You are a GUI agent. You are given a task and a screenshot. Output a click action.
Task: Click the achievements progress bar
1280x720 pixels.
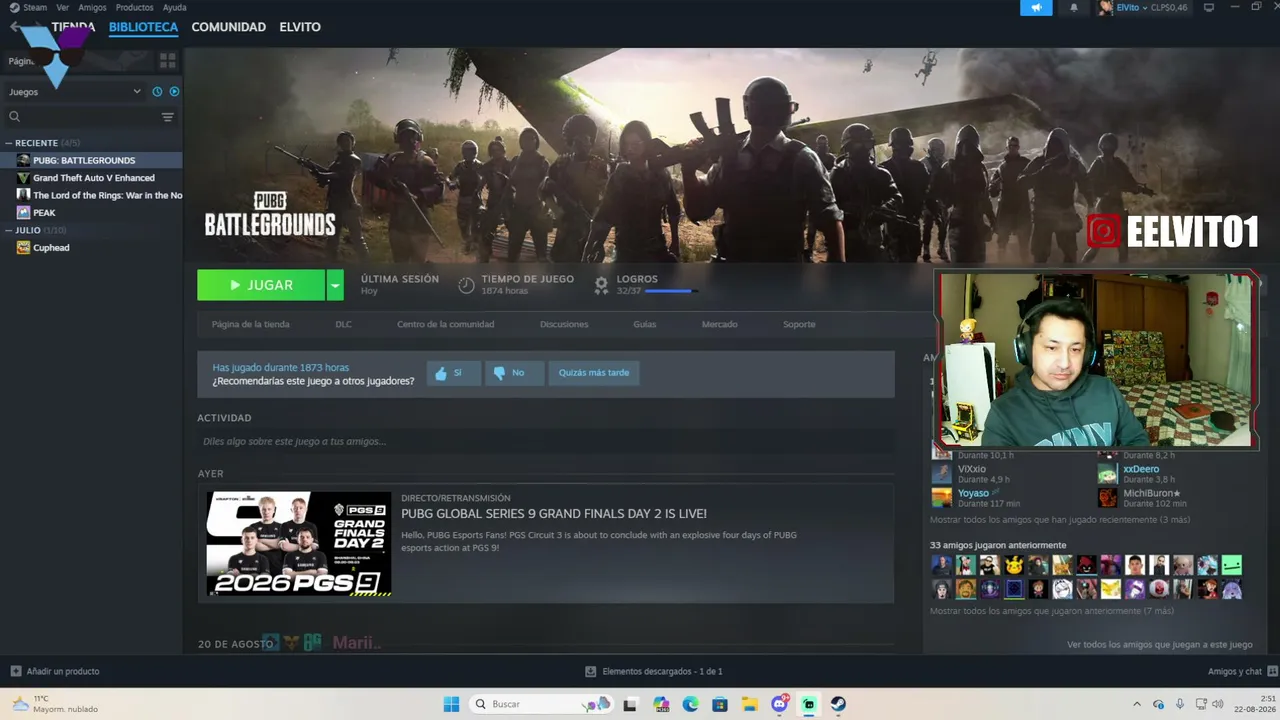[x=671, y=291]
